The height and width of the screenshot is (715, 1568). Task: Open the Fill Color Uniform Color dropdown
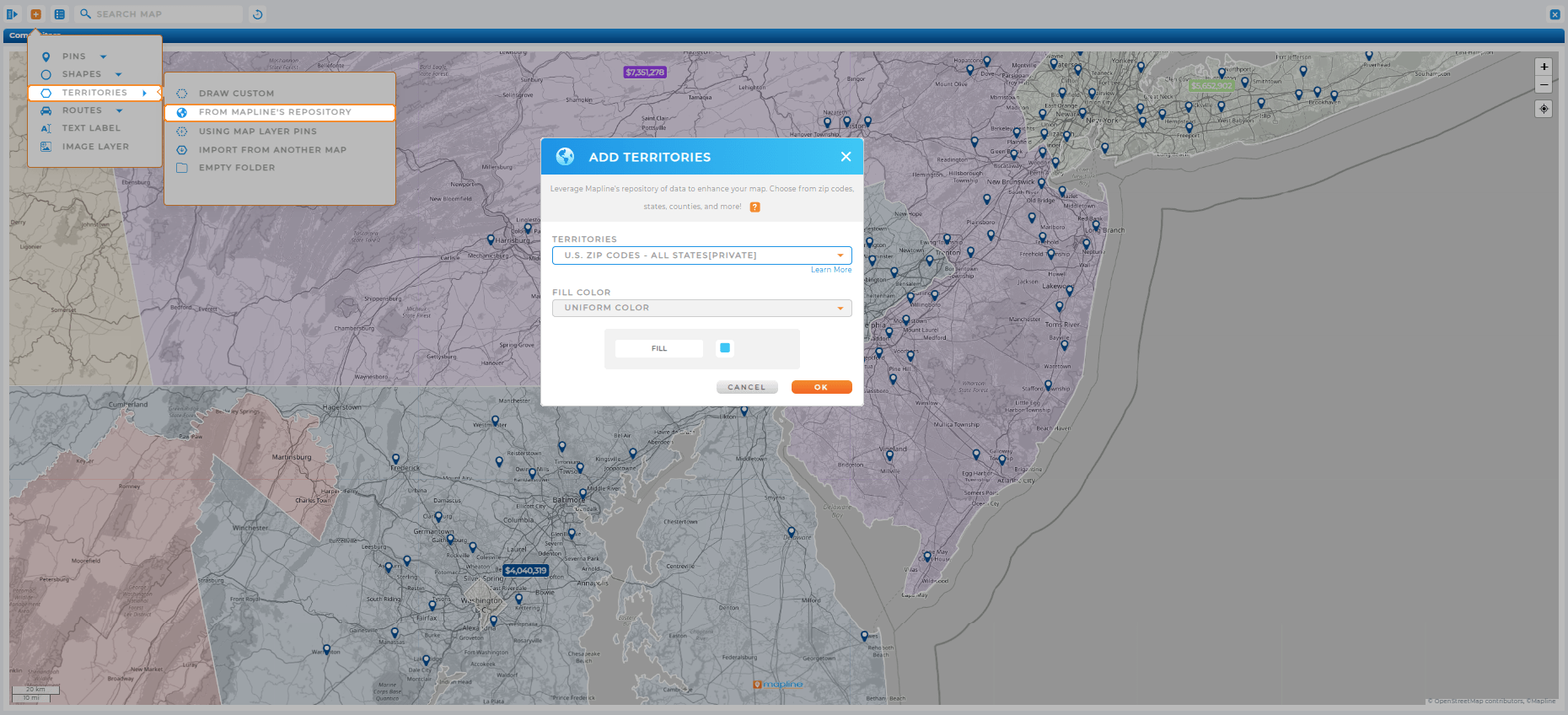click(702, 308)
